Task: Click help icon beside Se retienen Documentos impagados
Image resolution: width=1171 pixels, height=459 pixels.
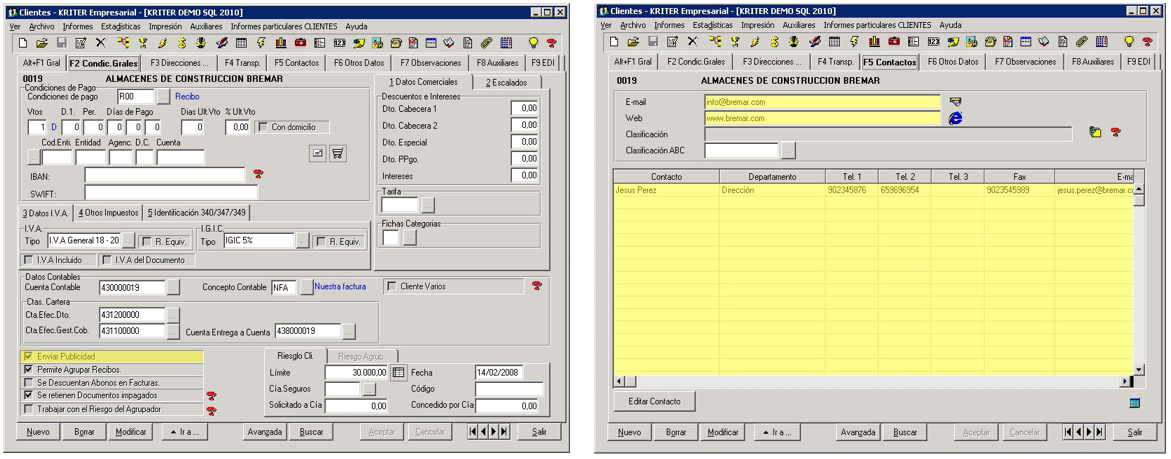Action: point(211,396)
